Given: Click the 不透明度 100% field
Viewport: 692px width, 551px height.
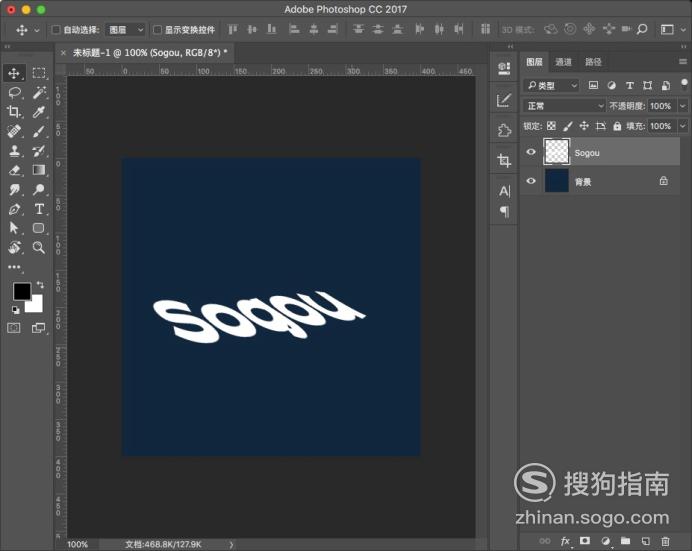Looking at the screenshot, I should [x=661, y=106].
